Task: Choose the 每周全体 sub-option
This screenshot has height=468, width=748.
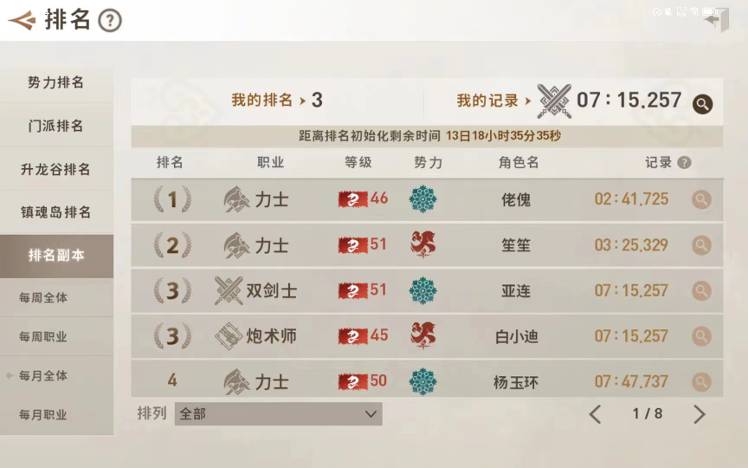Action: [43, 298]
